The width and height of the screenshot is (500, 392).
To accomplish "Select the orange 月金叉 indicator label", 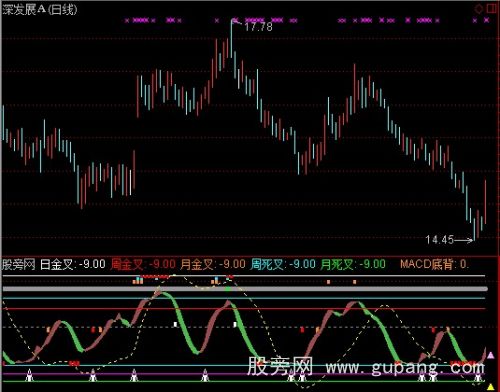I will (x=213, y=264).
